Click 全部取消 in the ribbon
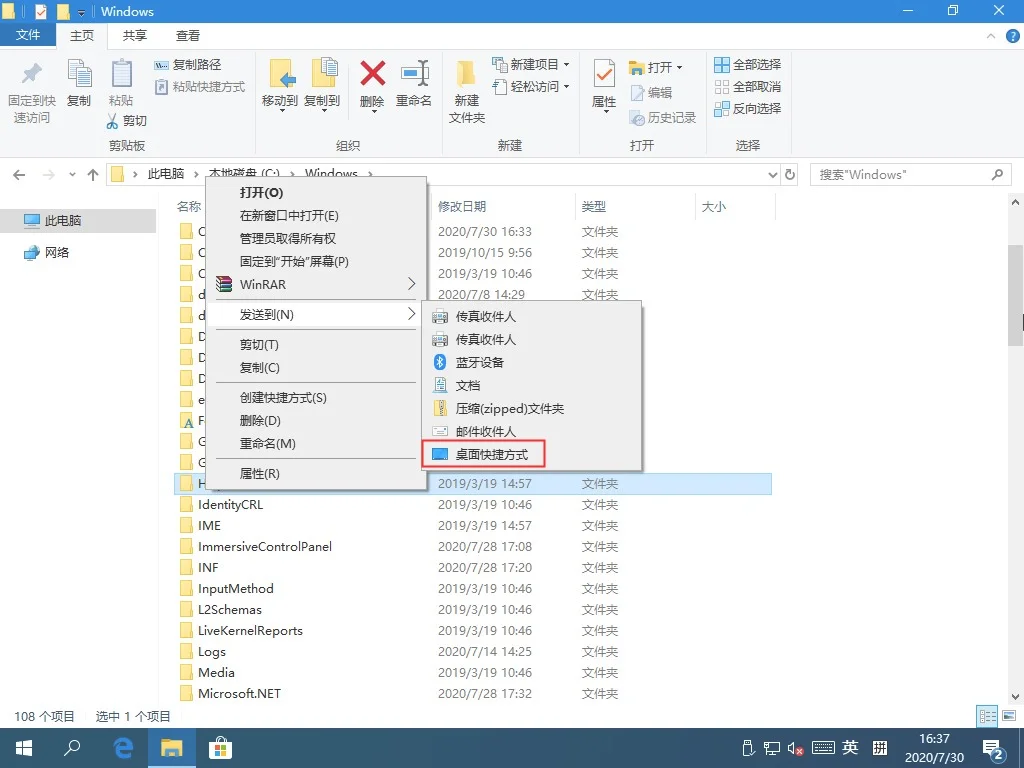This screenshot has width=1024, height=768. 748,86
